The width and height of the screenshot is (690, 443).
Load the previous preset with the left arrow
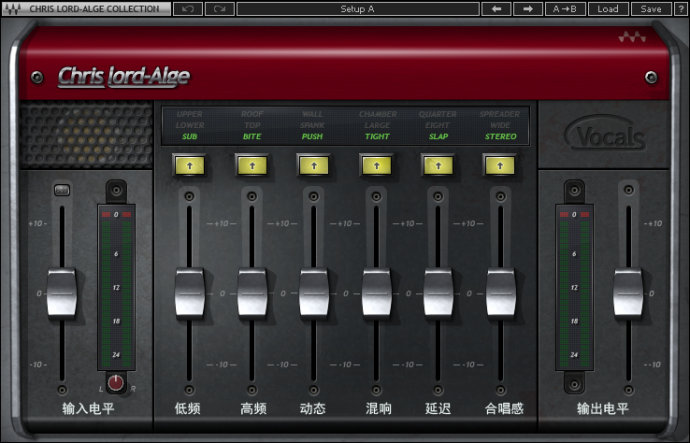click(496, 9)
